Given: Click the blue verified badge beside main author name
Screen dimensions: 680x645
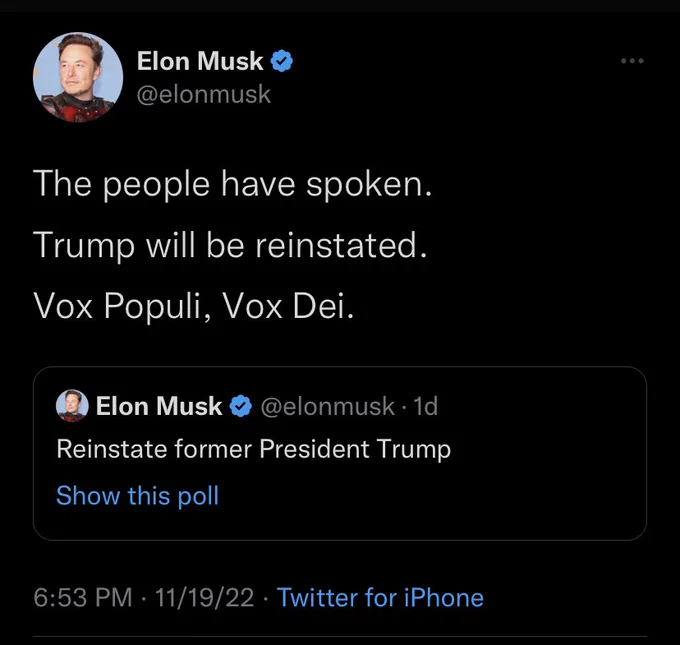Looking at the screenshot, I should coord(282,61).
